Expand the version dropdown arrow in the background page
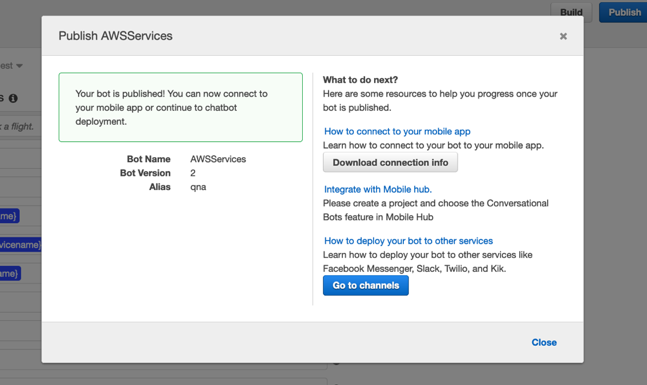The height and width of the screenshot is (385, 647). (x=19, y=66)
